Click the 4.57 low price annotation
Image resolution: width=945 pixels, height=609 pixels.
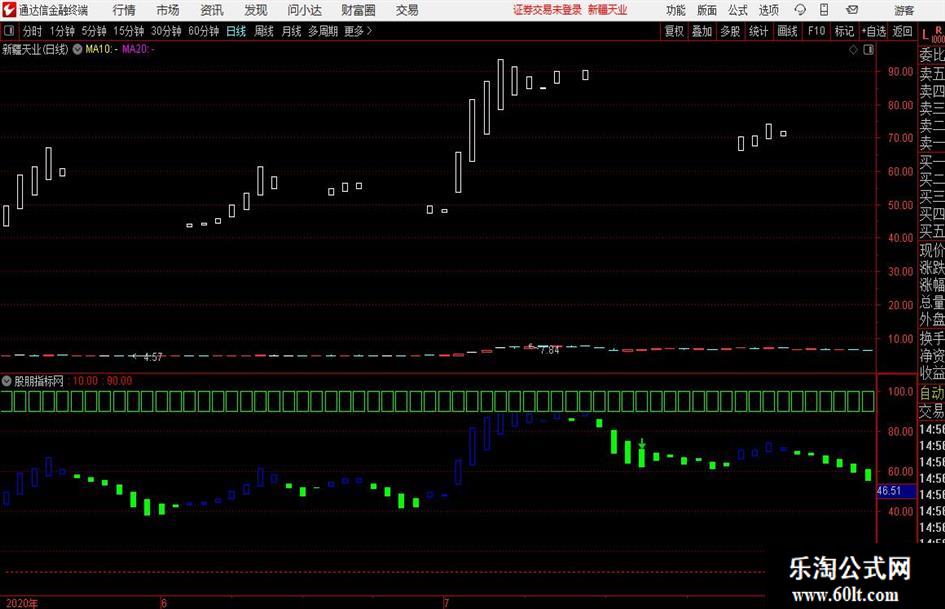pos(153,357)
